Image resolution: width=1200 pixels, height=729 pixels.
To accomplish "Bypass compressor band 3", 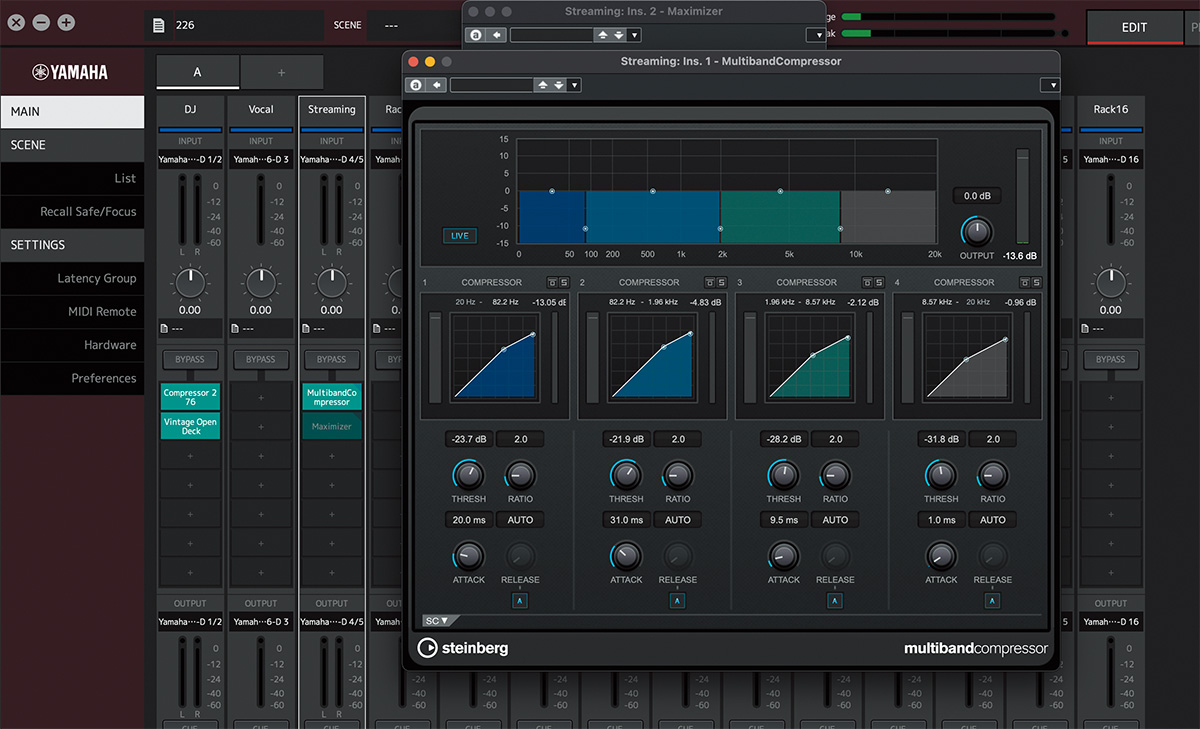I will pos(867,282).
